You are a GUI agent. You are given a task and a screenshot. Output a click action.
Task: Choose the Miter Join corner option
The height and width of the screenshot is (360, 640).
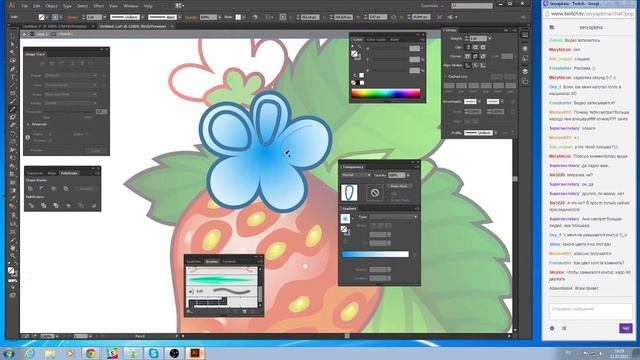coord(468,56)
